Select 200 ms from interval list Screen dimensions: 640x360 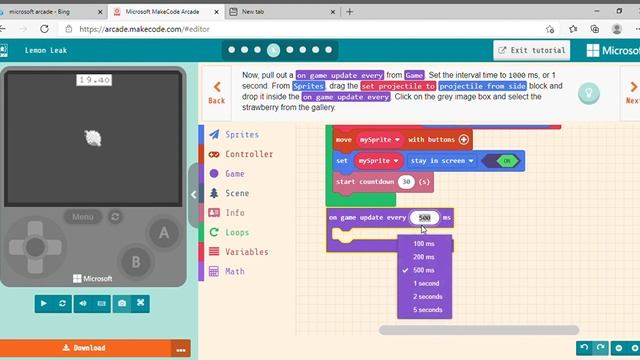coord(424,257)
